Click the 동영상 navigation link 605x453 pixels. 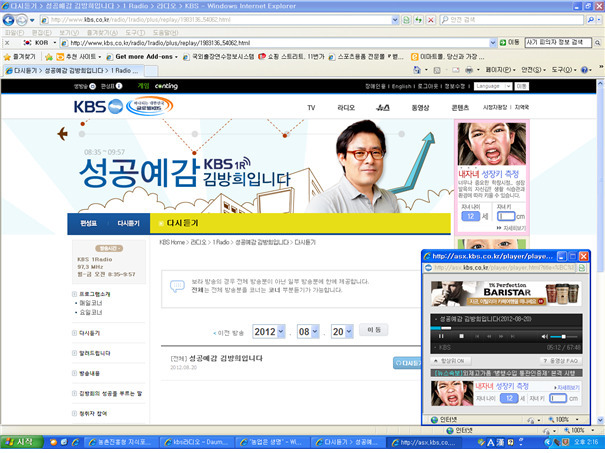click(x=420, y=108)
